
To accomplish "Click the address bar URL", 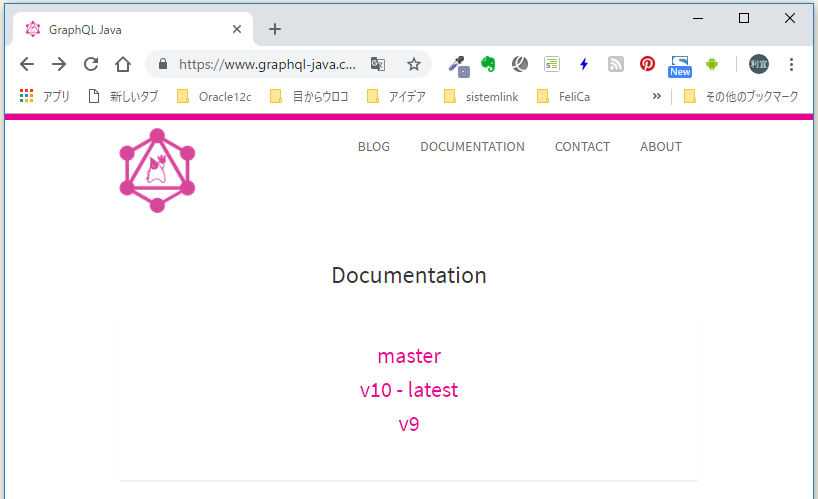I will [x=267, y=64].
